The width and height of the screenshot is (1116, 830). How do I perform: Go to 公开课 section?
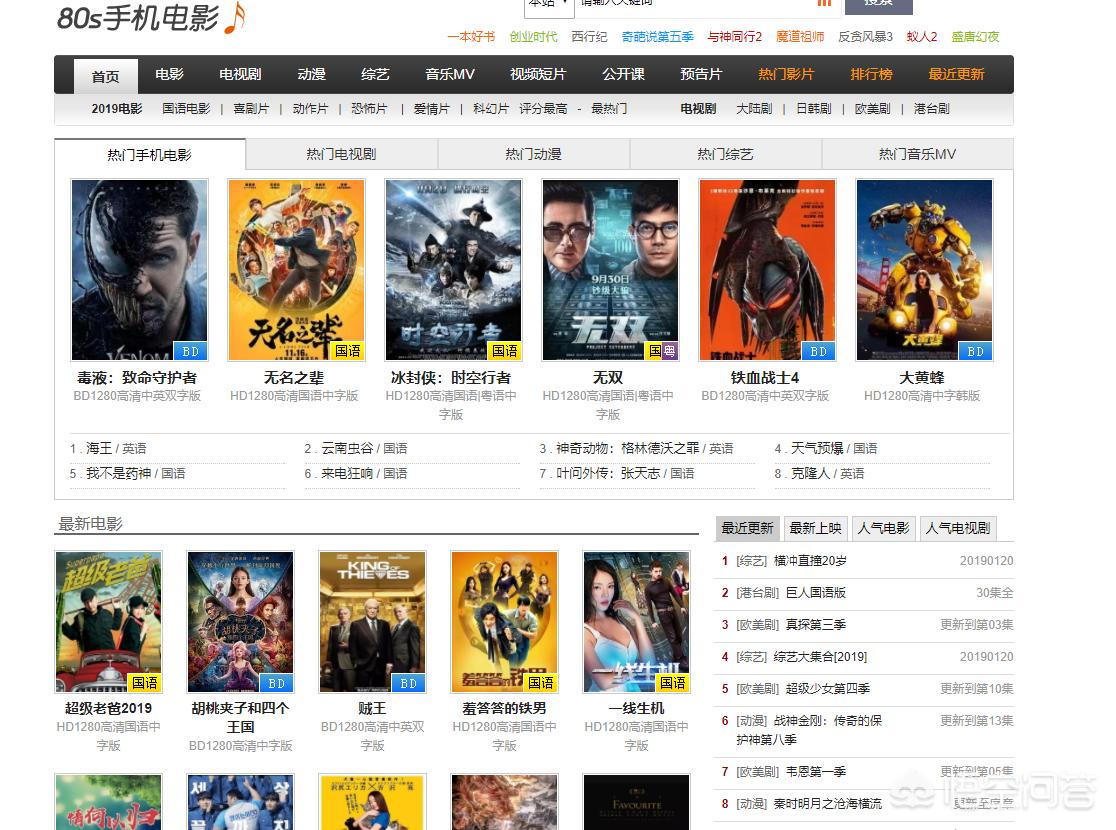(x=623, y=74)
